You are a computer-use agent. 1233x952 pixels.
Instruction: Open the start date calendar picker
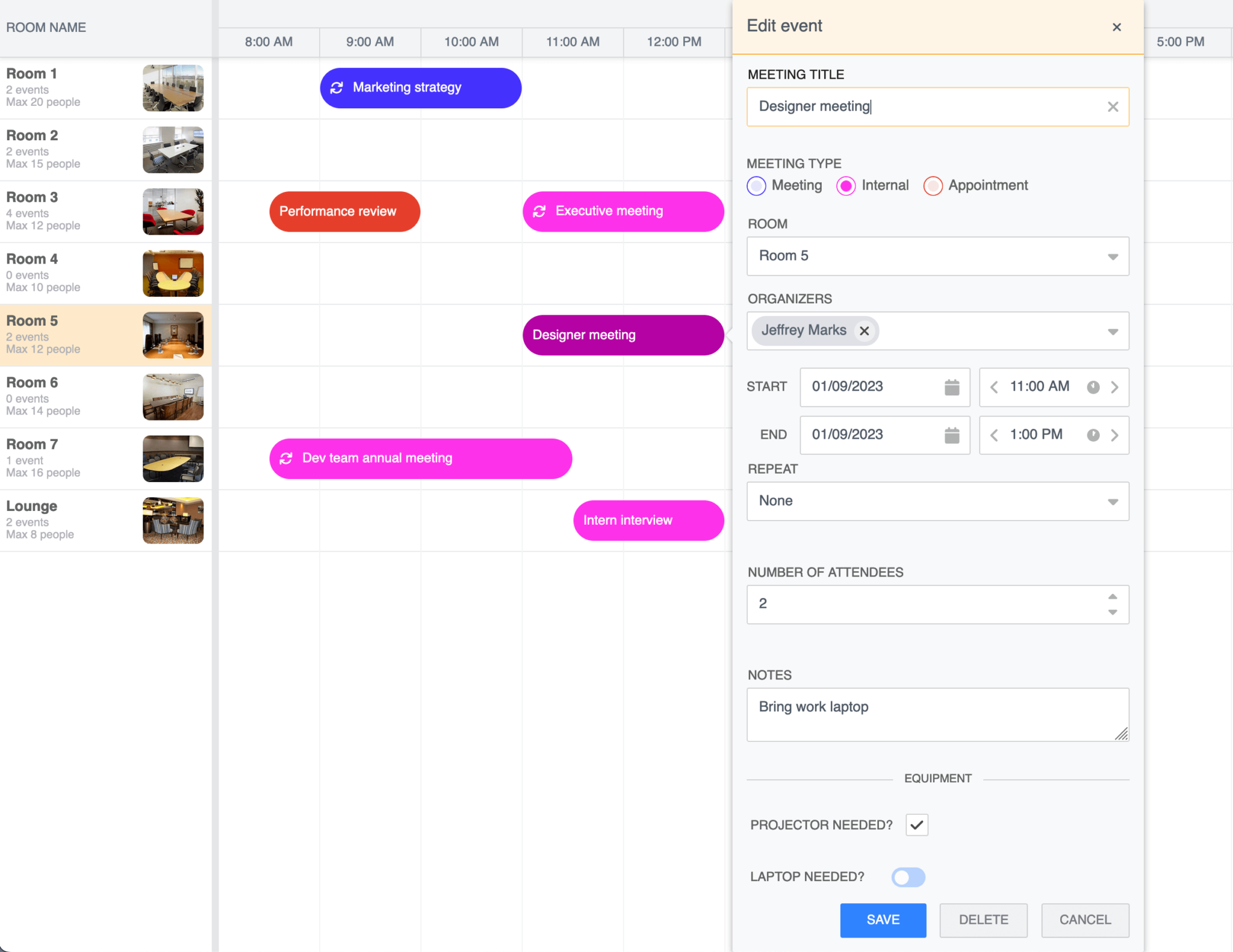pyautogui.click(x=952, y=387)
